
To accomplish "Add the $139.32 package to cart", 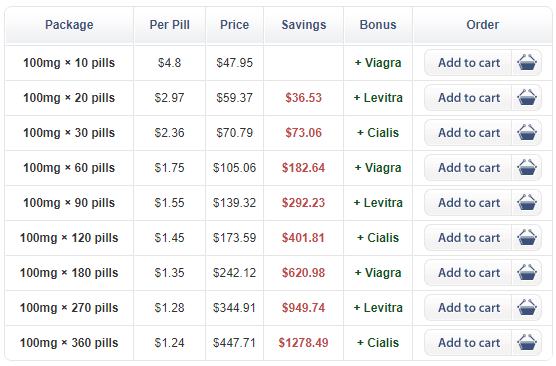I will point(469,203).
